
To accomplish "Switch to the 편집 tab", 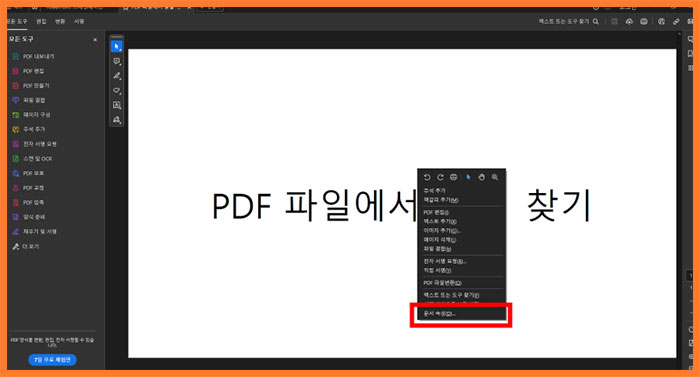I will point(41,21).
